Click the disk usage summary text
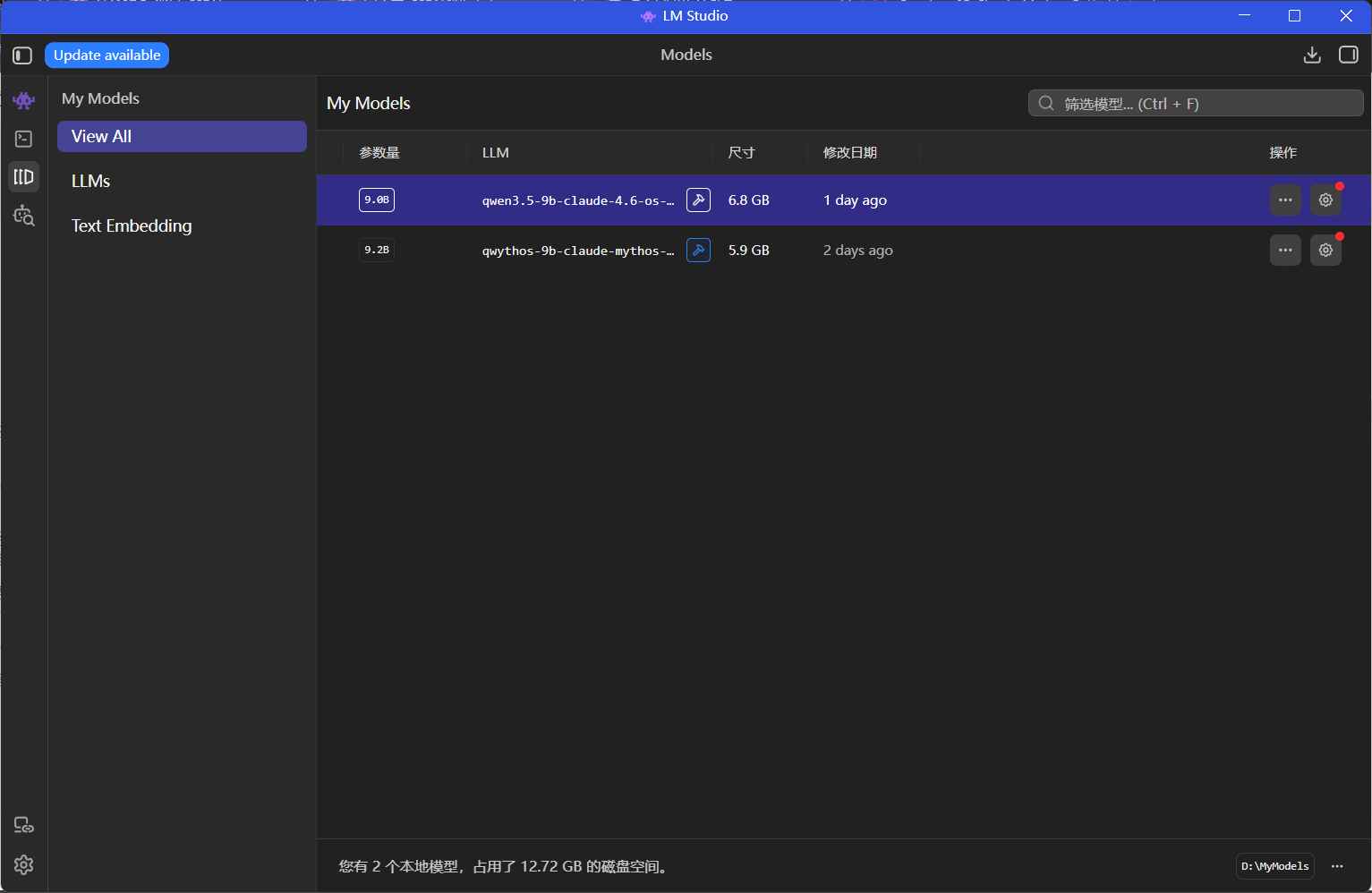 [505, 866]
